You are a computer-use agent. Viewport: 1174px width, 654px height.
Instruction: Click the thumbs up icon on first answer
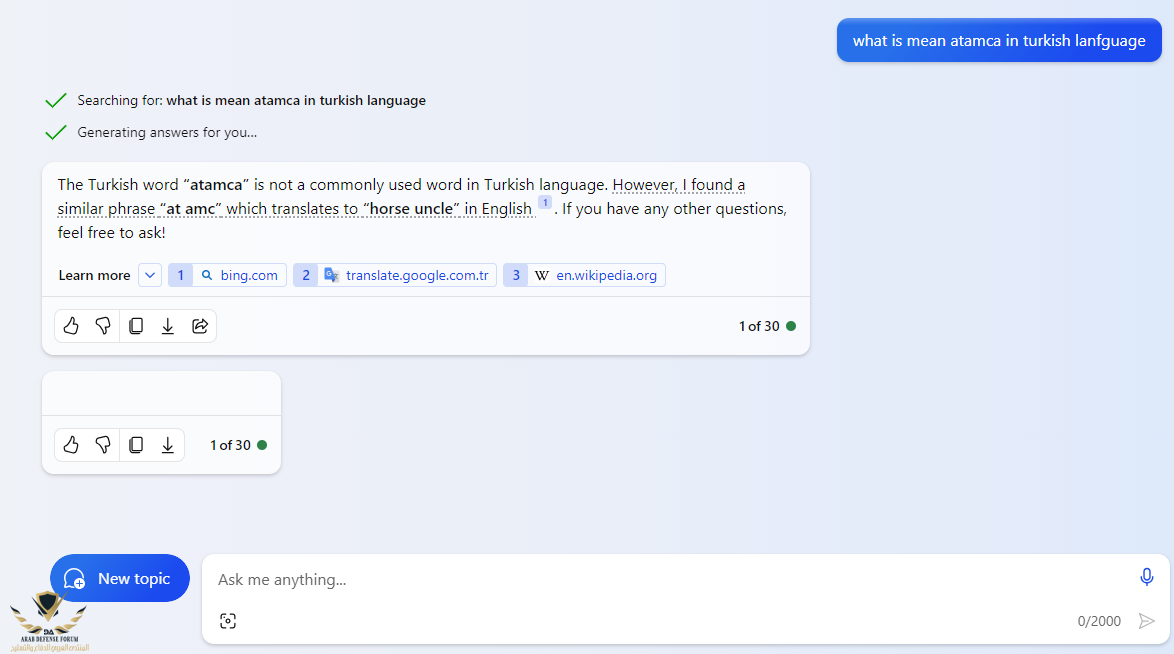[71, 326]
